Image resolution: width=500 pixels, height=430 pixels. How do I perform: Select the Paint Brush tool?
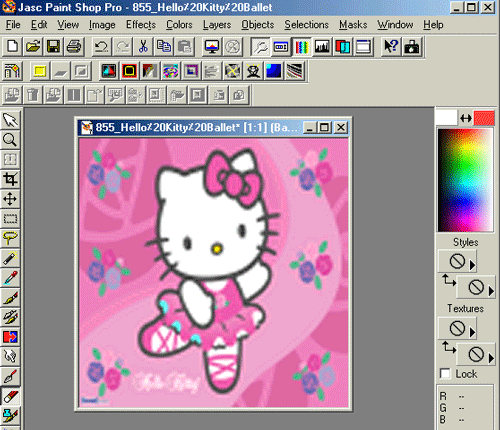10,297
